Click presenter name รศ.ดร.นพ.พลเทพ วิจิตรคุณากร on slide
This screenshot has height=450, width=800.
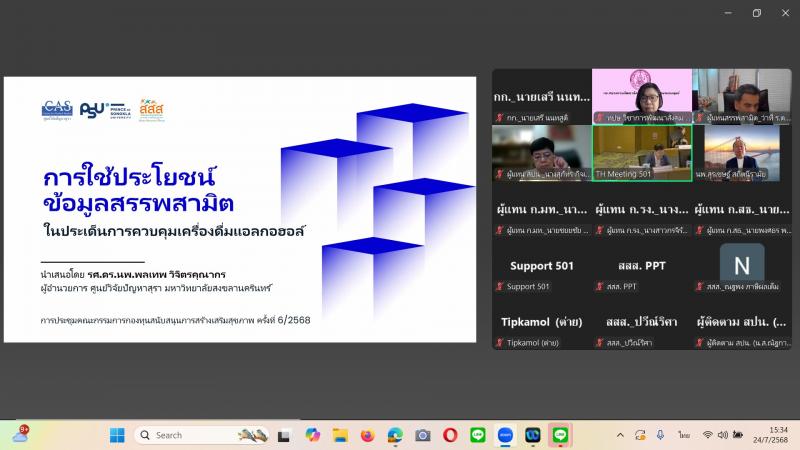156,274
